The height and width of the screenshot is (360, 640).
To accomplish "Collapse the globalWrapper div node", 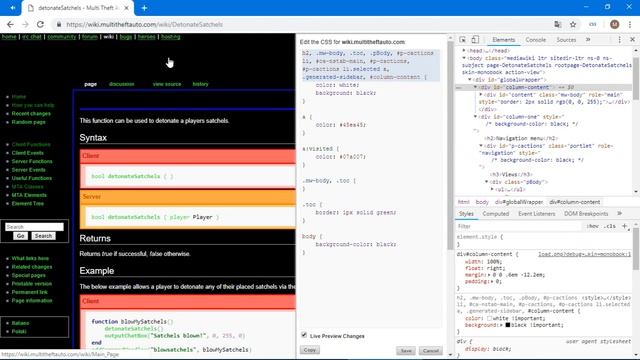I will coord(469,80).
